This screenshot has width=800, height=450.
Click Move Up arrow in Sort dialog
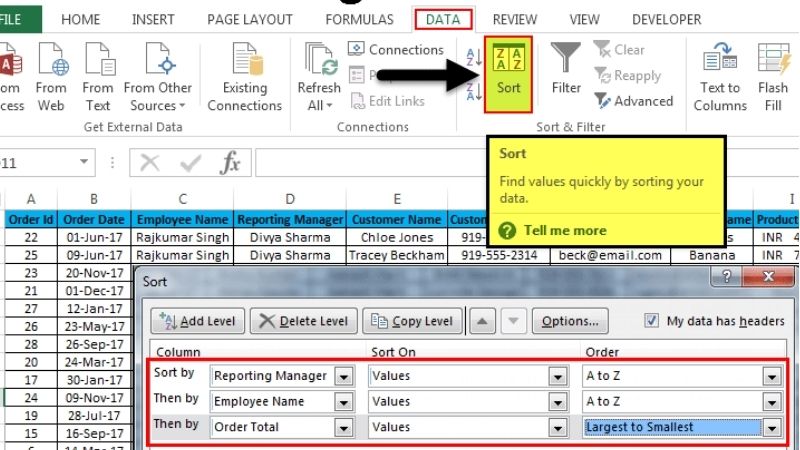482,321
